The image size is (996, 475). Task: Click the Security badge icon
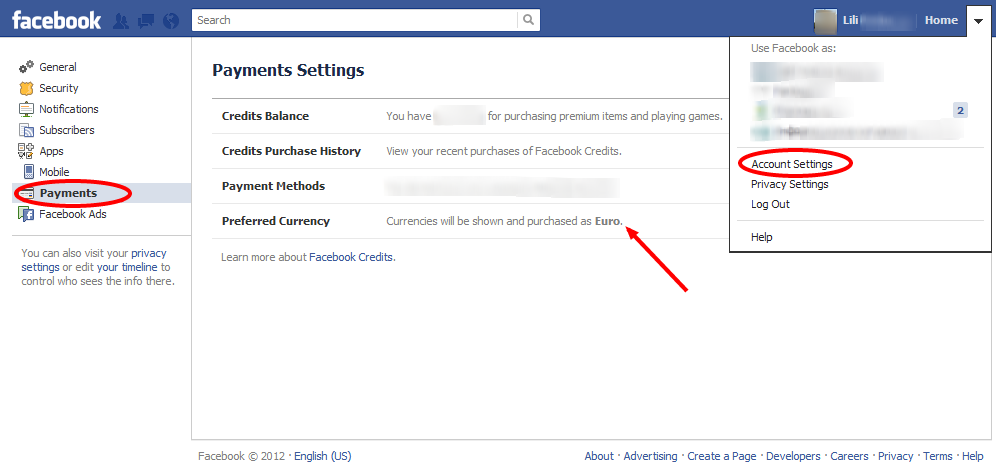pyautogui.click(x=26, y=88)
